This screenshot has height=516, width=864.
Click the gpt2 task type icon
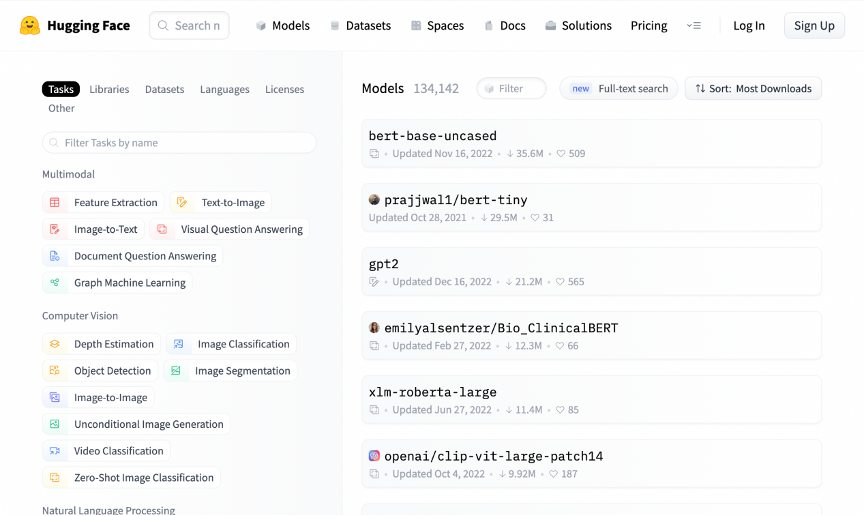point(374,282)
